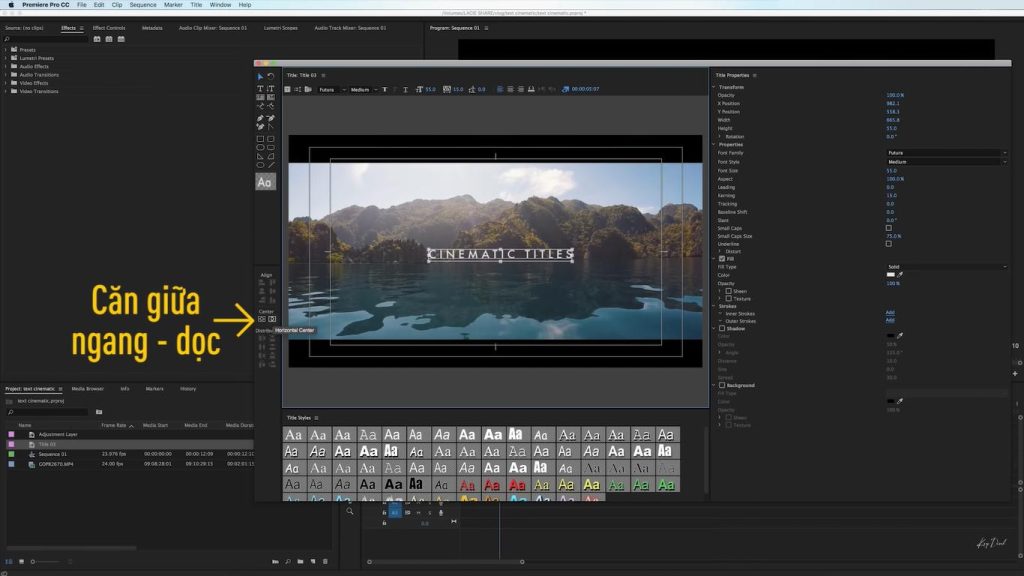1024x576 pixels.
Task: Select the Selection arrow tool in titler
Action: click(x=259, y=76)
